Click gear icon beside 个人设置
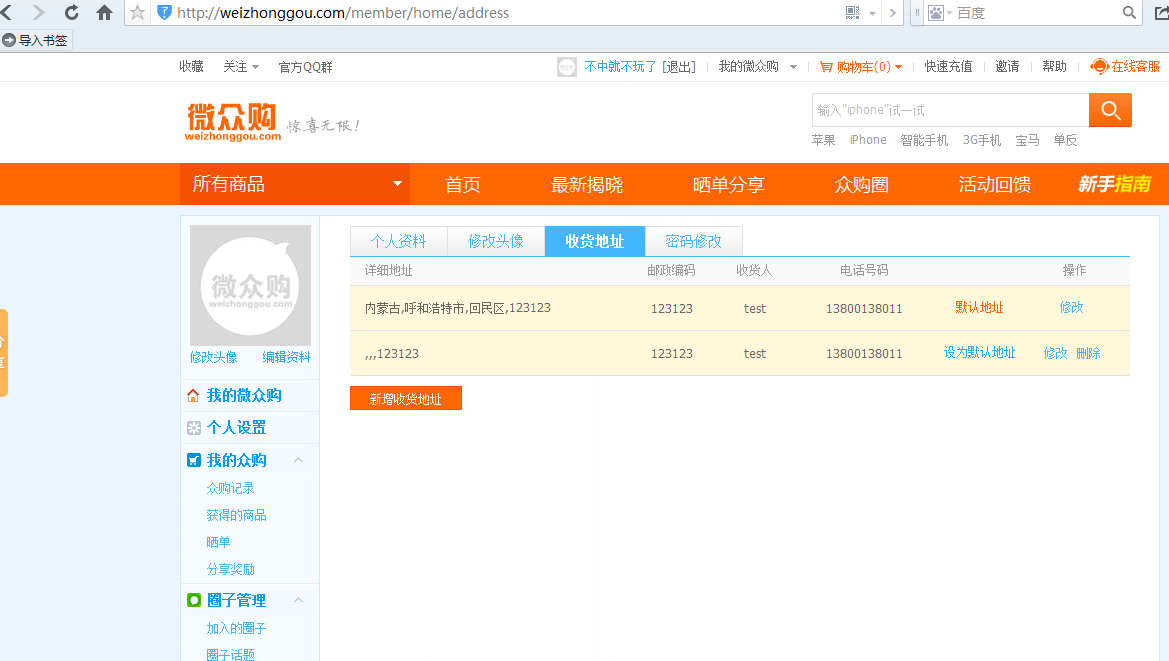Screen dimensions: 1169x661 pos(194,428)
